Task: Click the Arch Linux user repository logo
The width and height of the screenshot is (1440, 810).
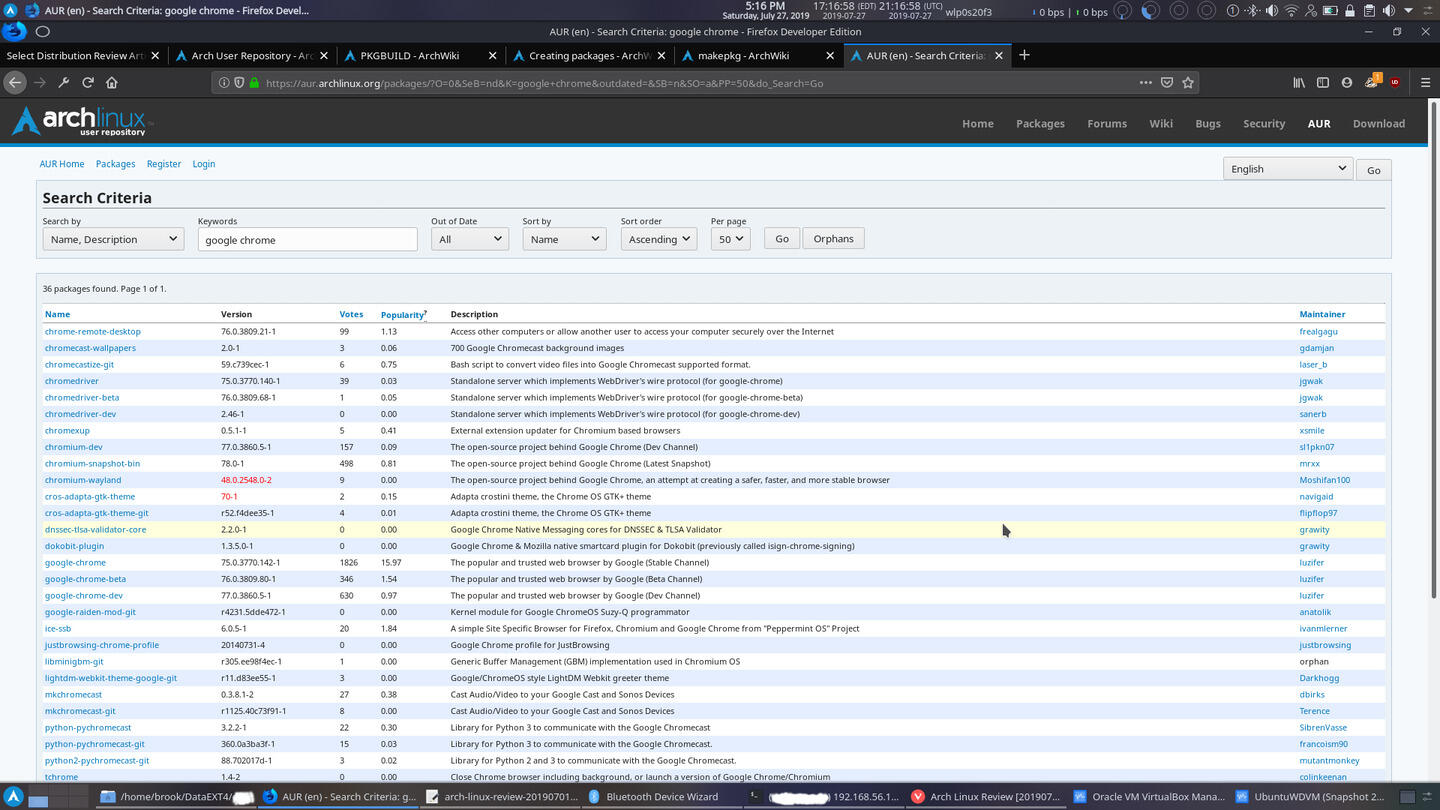Action: tap(81, 122)
